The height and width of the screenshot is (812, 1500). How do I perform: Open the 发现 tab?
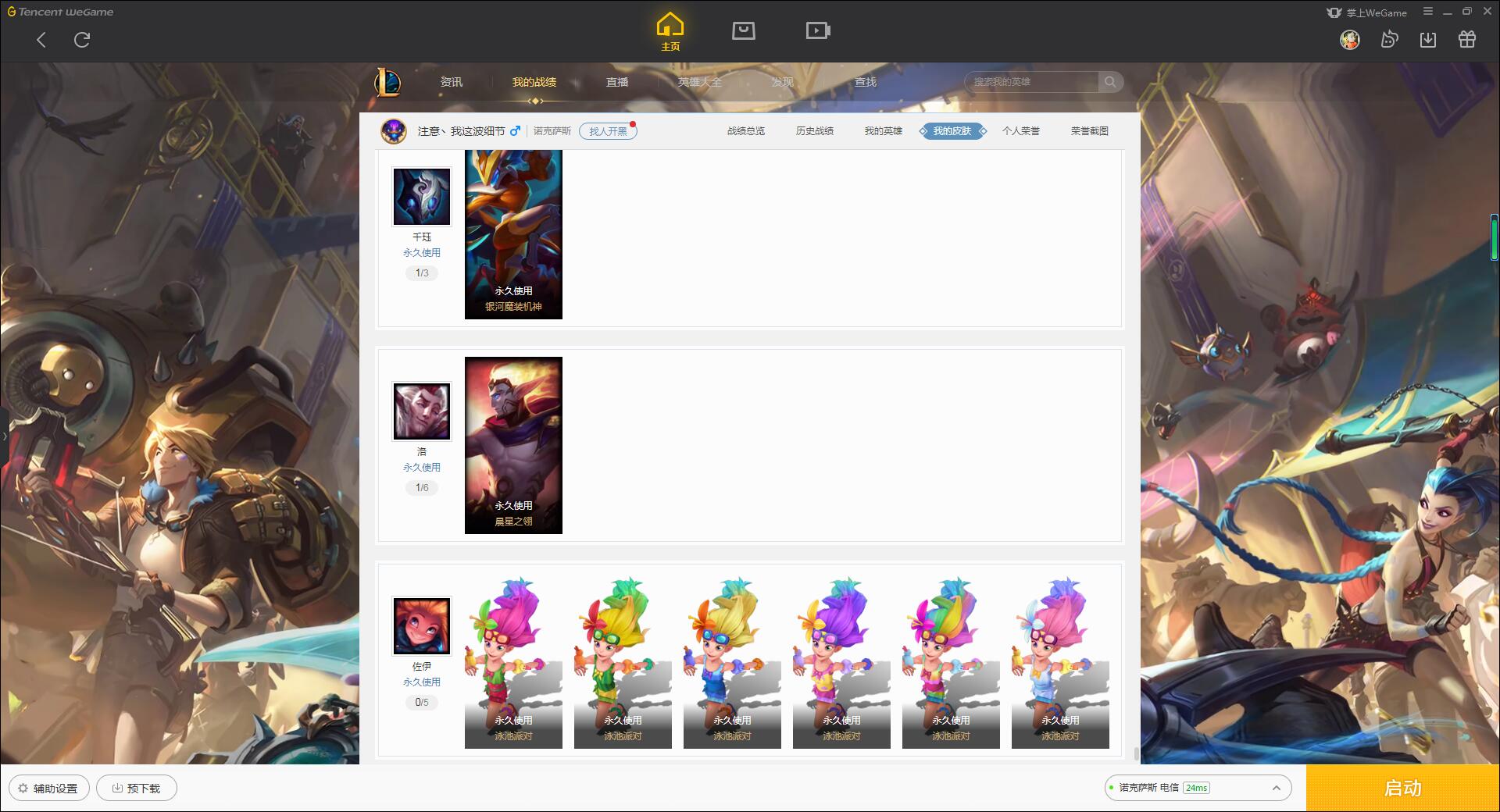click(x=782, y=82)
